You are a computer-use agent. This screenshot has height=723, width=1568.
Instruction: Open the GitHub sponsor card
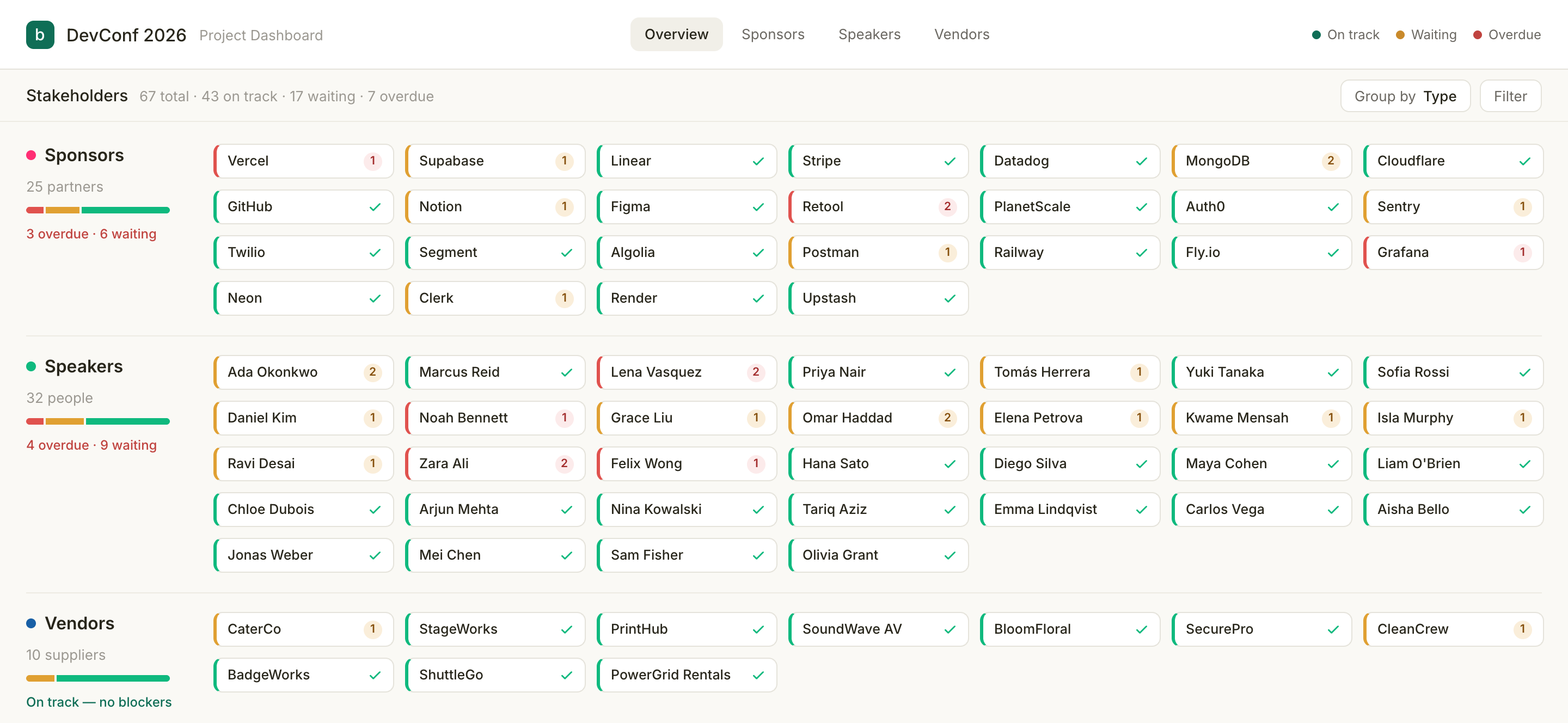click(304, 207)
